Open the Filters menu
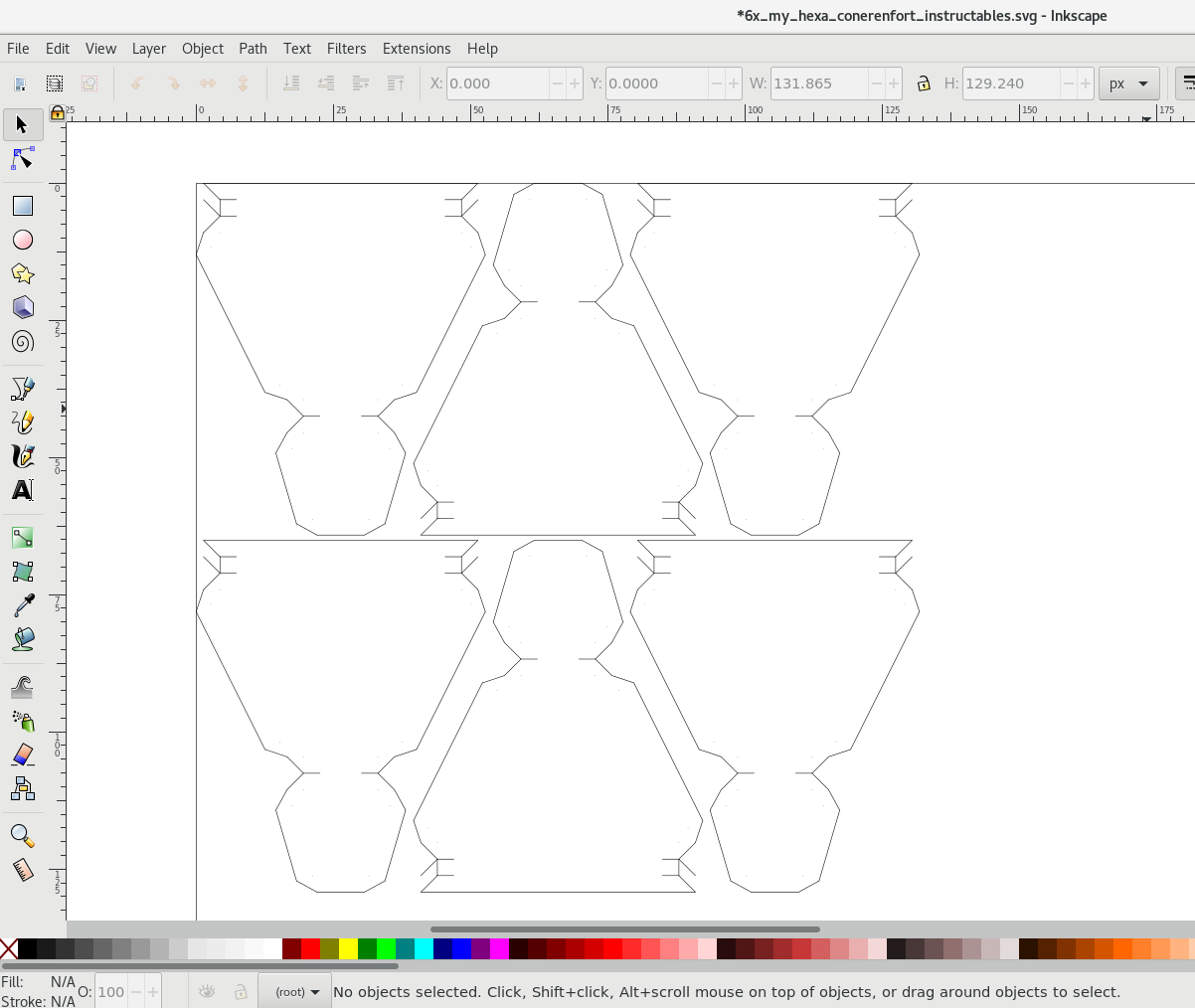The height and width of the screenshot is (1008, 1195). [347, 48]
